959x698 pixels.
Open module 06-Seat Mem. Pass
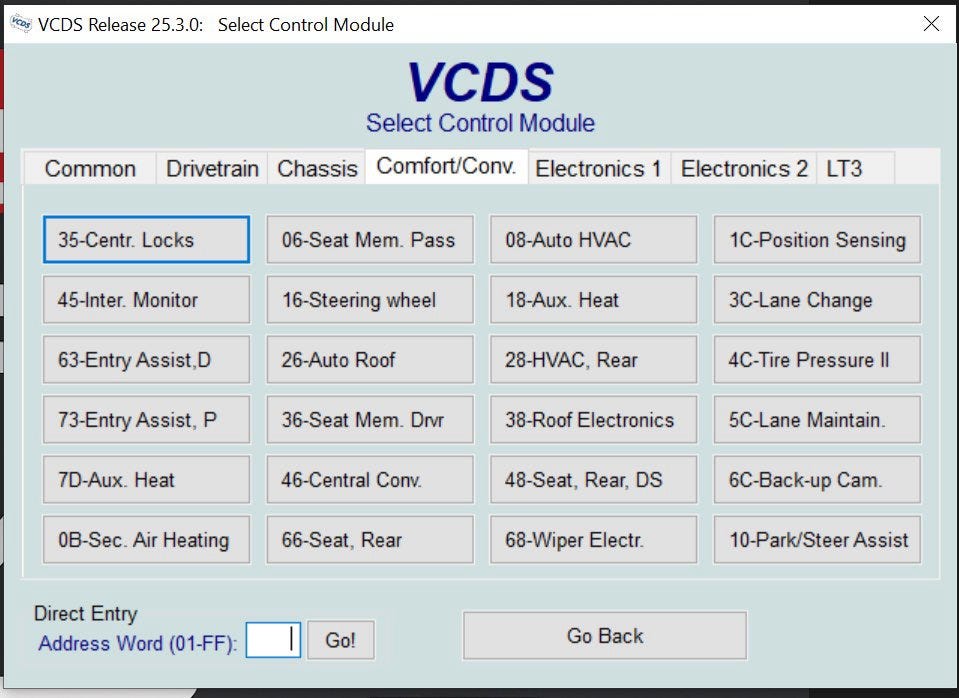click(x=369, y=239)
